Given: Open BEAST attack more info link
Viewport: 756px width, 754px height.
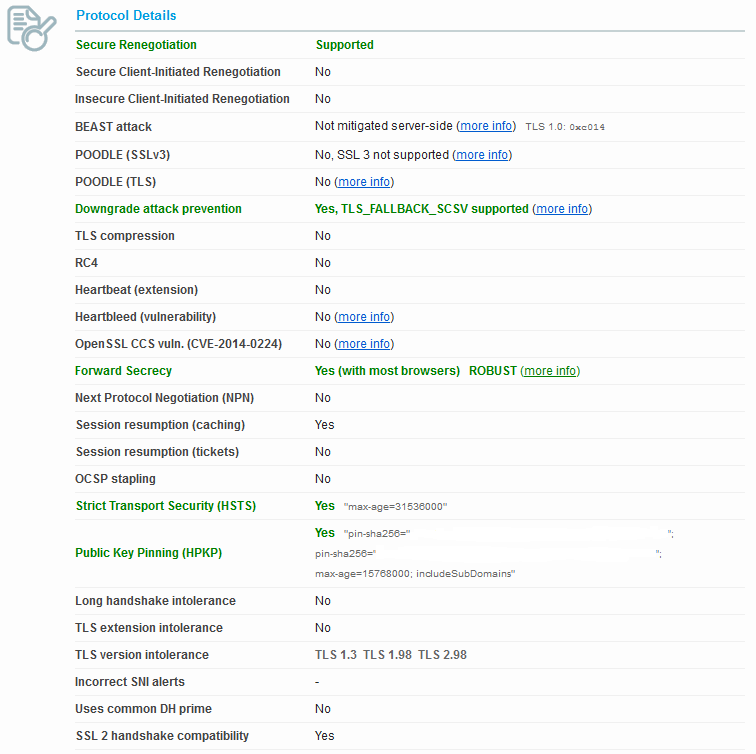Looking at the screenshot, I should point(486,126).
